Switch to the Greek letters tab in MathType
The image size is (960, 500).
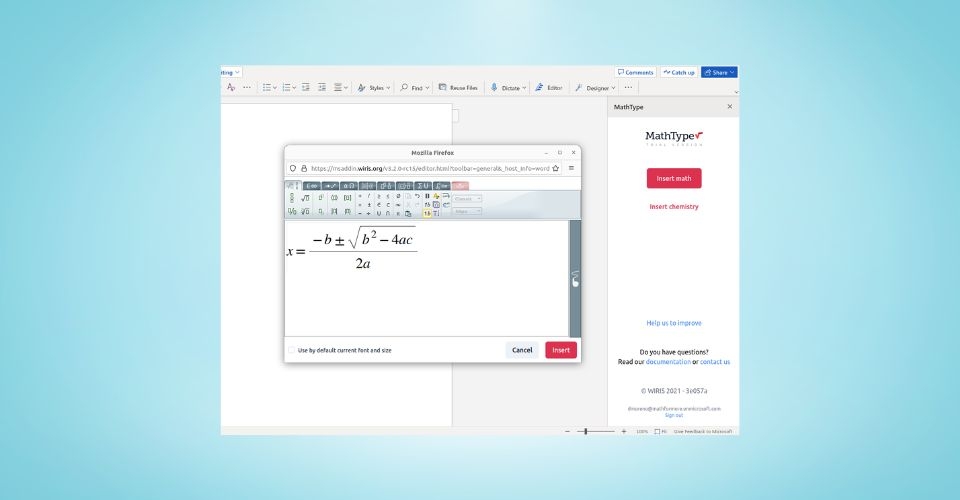tap(349, 185)
